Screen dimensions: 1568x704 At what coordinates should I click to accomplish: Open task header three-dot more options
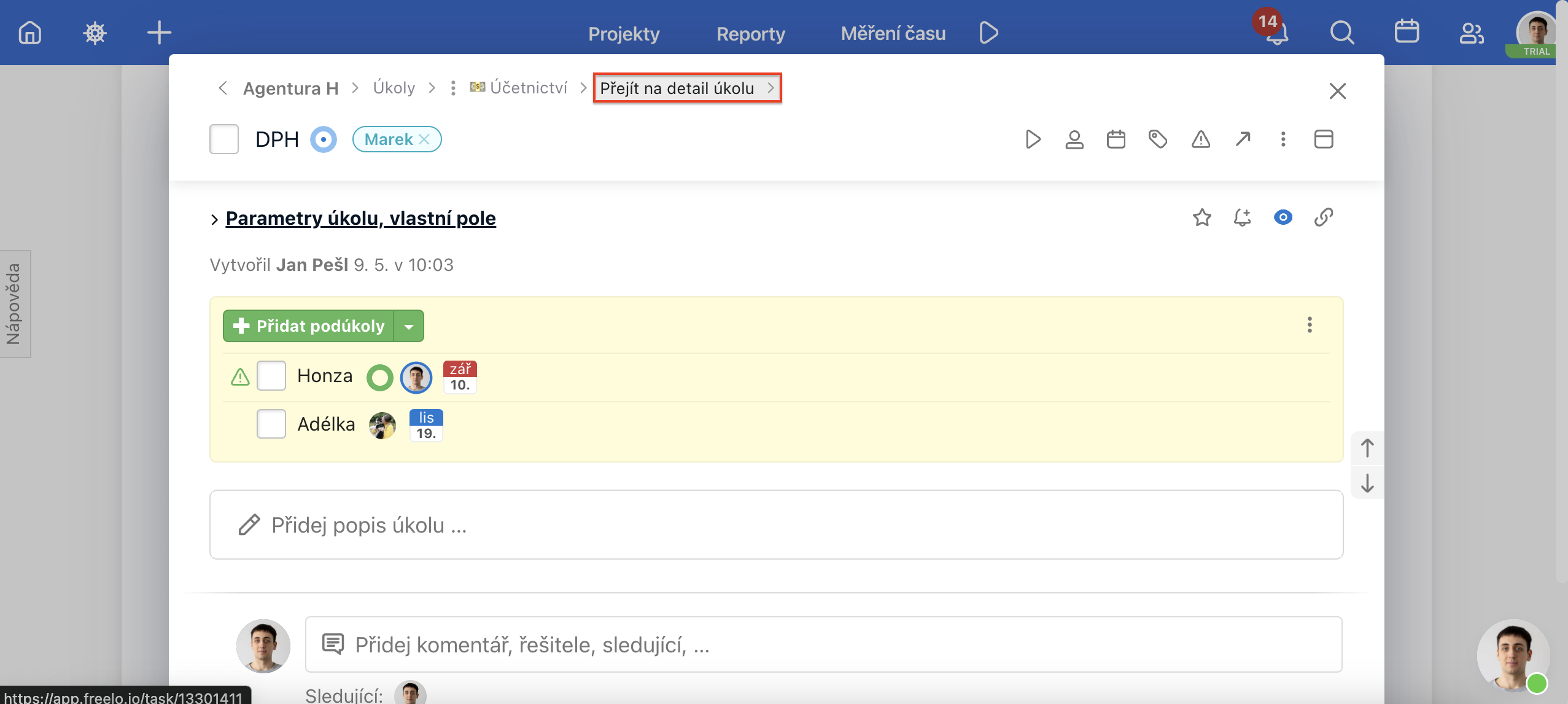1283,139
